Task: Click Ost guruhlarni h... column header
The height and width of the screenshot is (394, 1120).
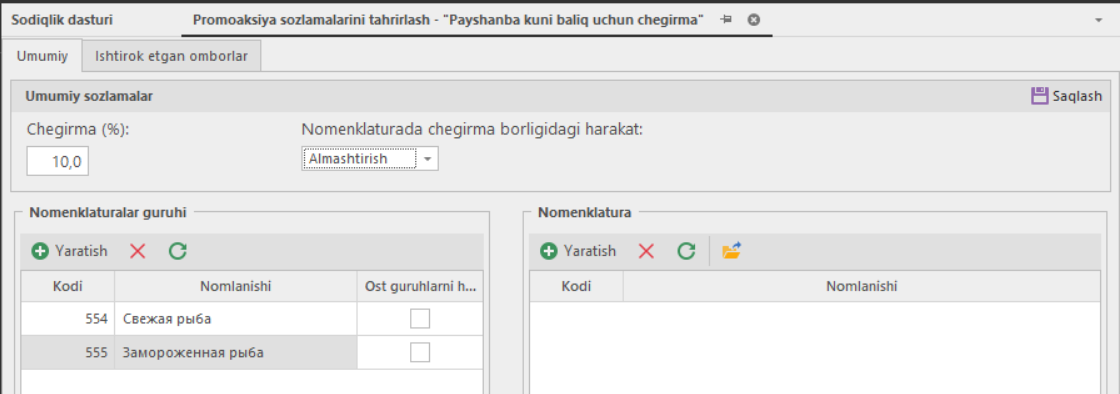Action: tap(420, 286)
